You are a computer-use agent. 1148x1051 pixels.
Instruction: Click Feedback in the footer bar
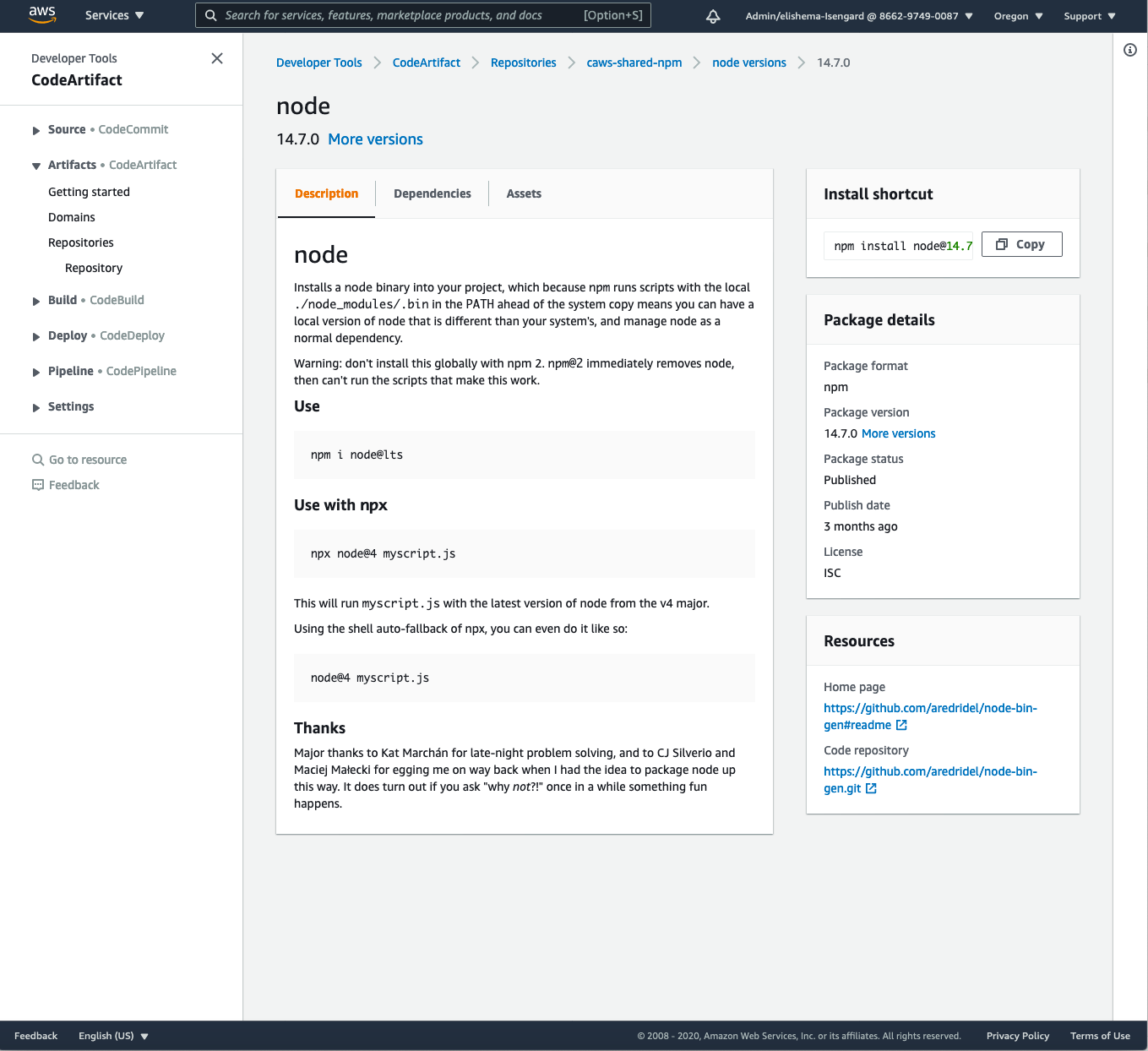click(36, 1036)
